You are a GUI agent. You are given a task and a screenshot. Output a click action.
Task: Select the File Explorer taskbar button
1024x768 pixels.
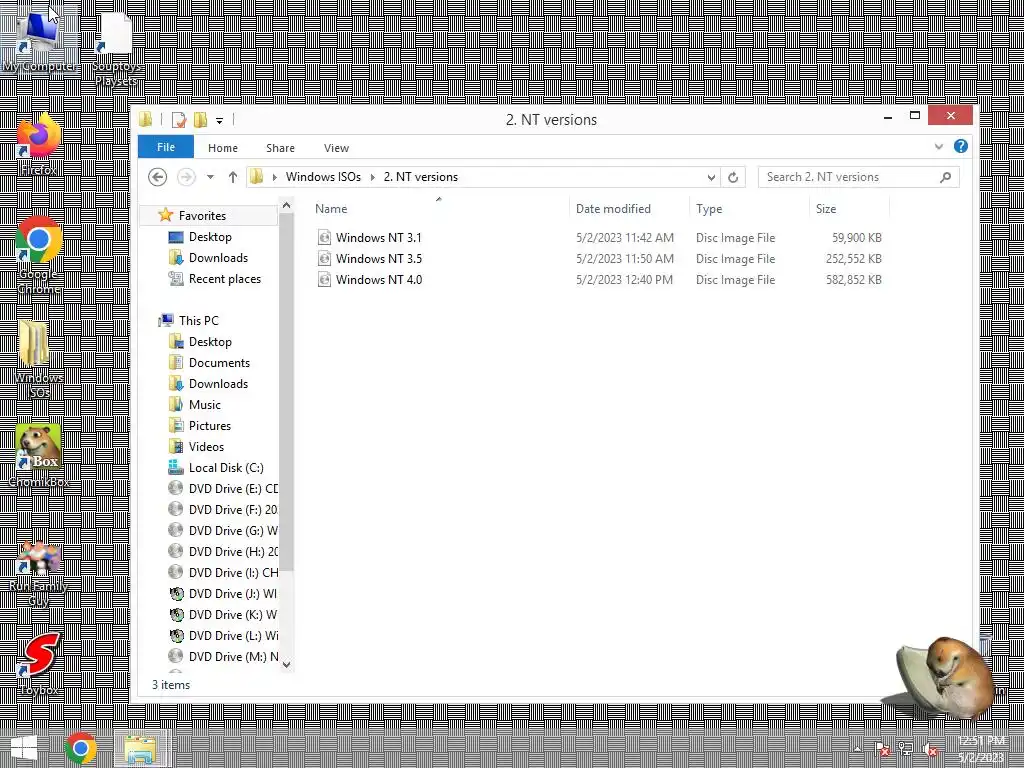coord(140,748)
